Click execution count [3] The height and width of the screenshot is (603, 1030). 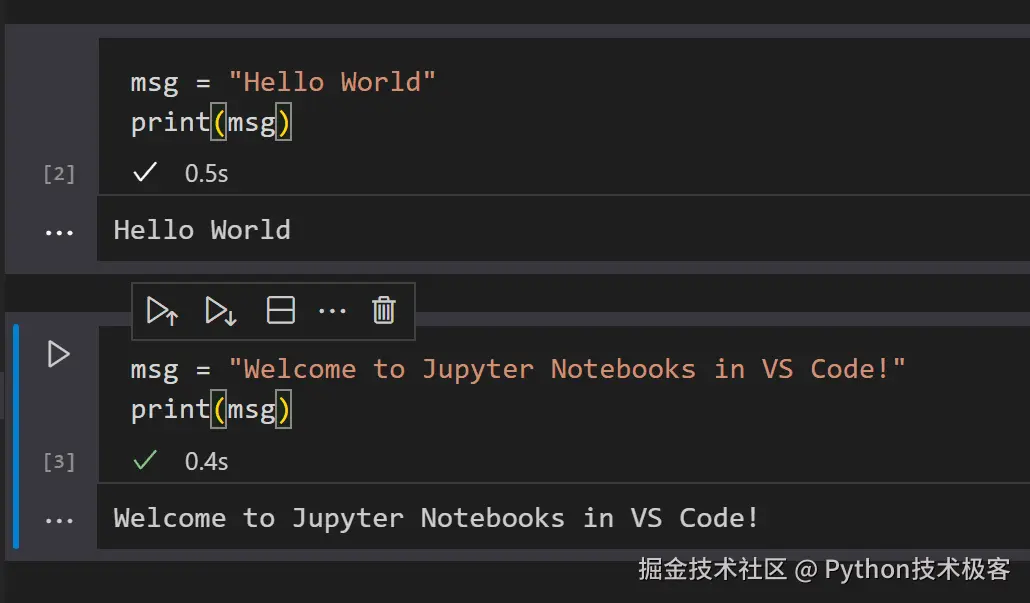59,462
